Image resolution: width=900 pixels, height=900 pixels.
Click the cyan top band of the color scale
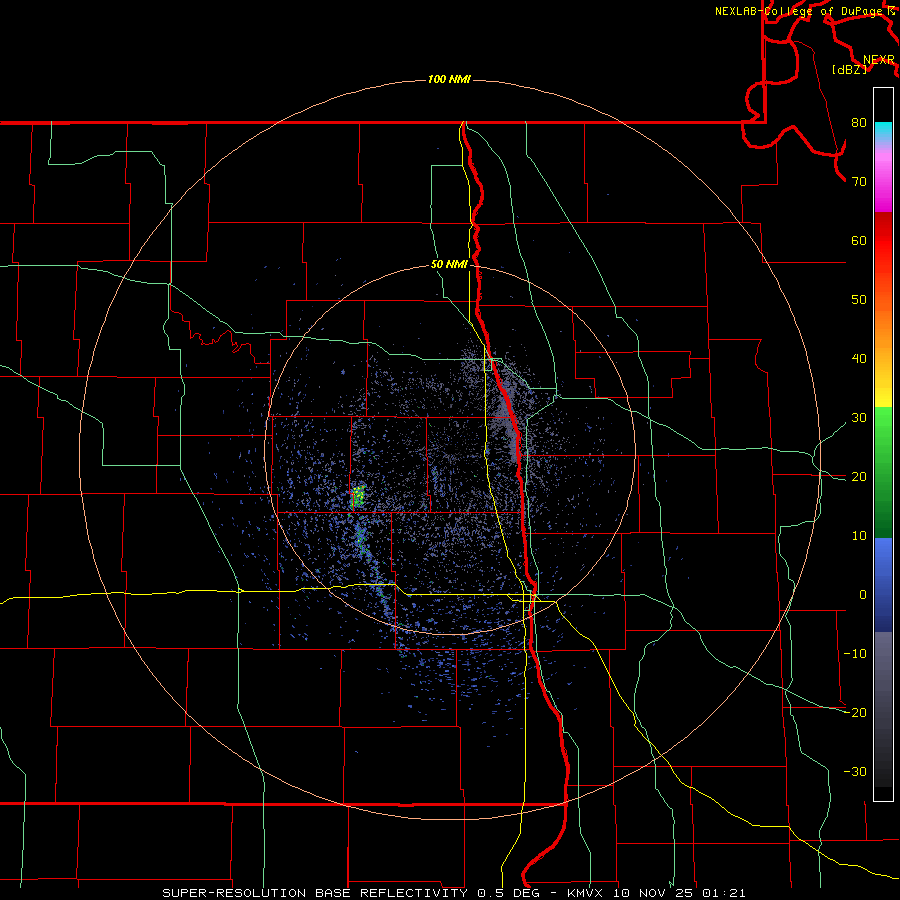tap(883, 131)
